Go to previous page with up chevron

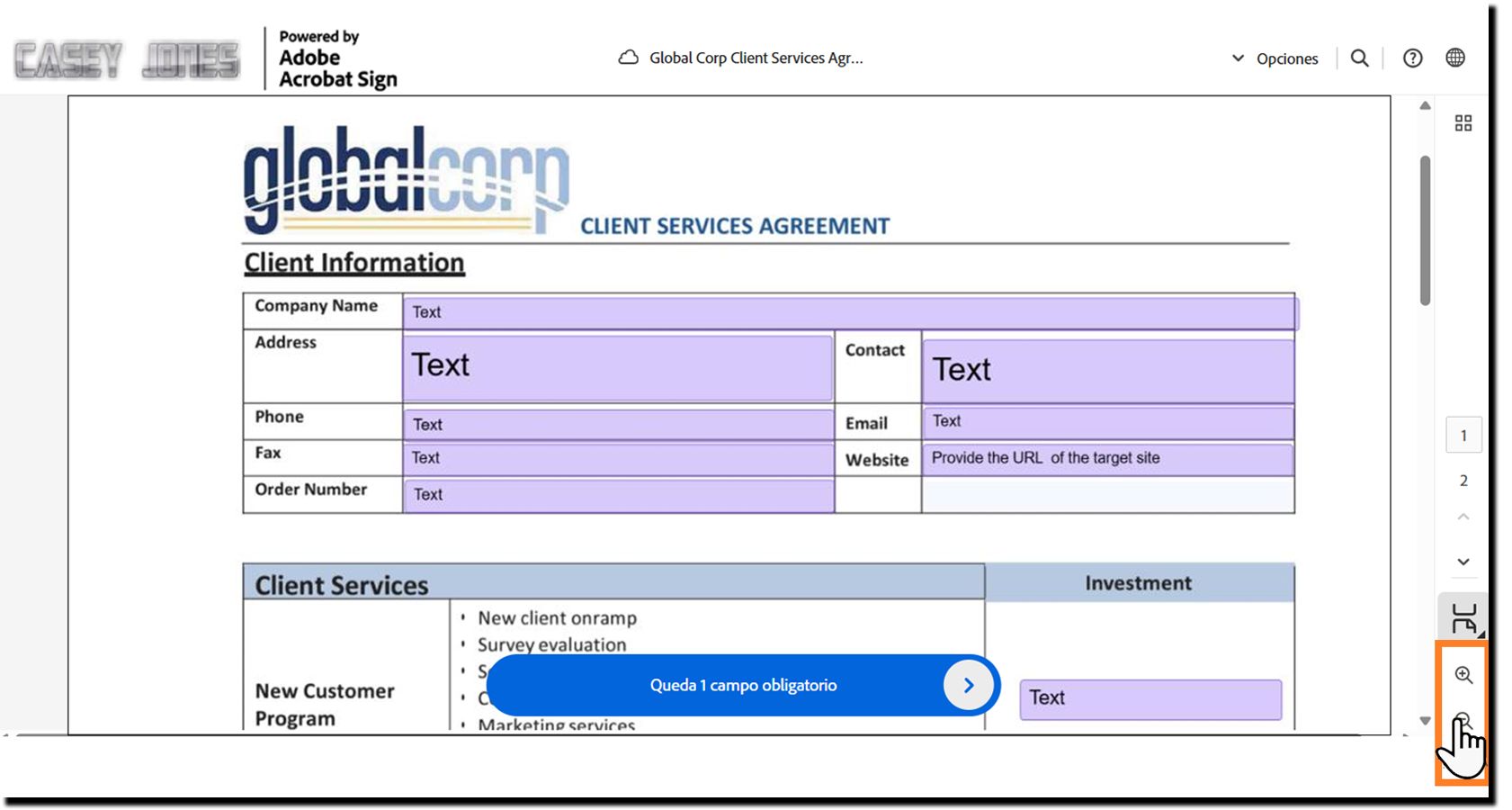[x=1463, y=517]
